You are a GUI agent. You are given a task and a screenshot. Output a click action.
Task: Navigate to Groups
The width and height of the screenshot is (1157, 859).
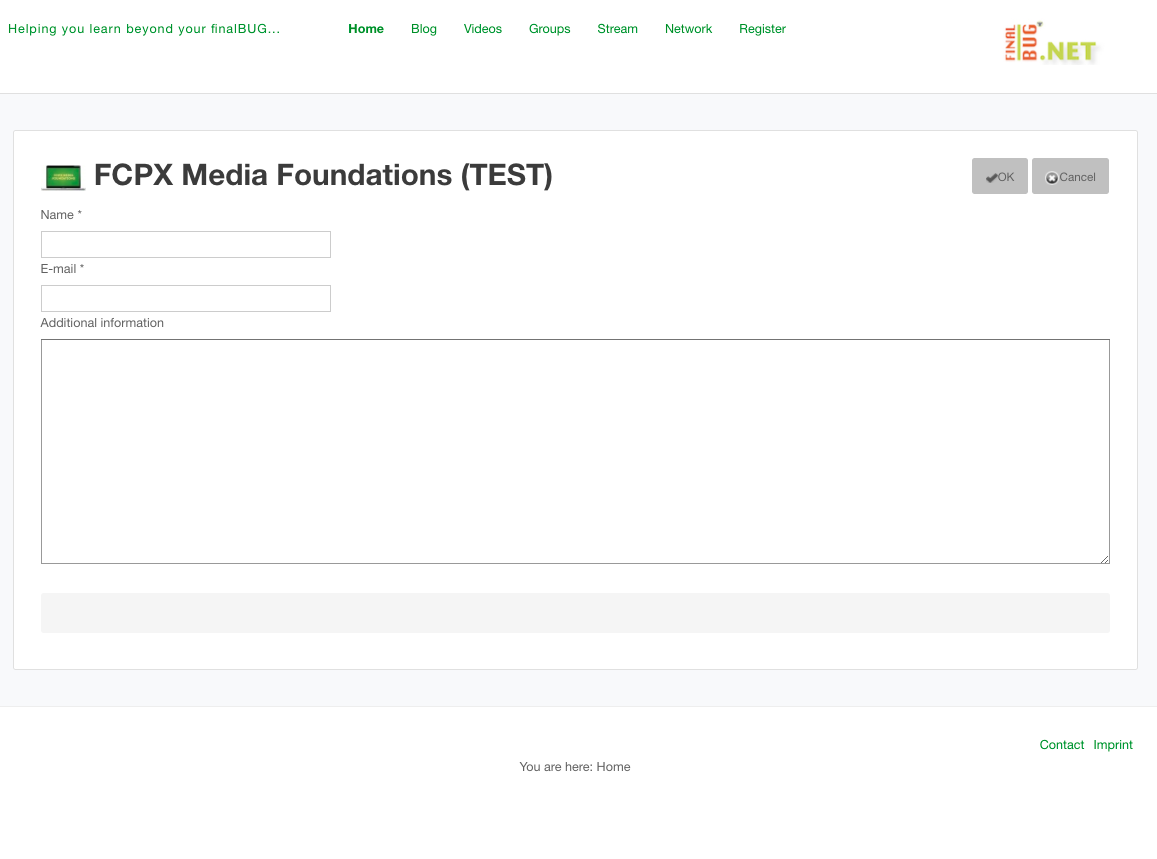tap(550, 29)
